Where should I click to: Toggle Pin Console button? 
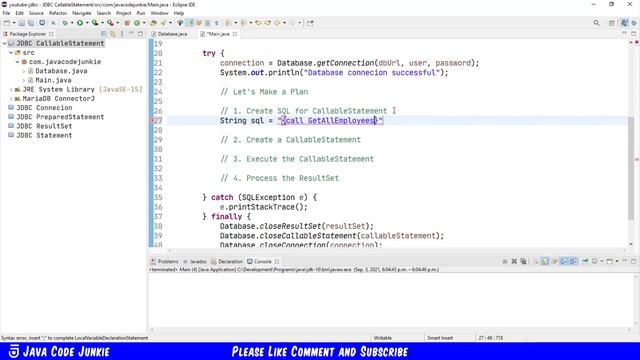[x=585, y=261]
